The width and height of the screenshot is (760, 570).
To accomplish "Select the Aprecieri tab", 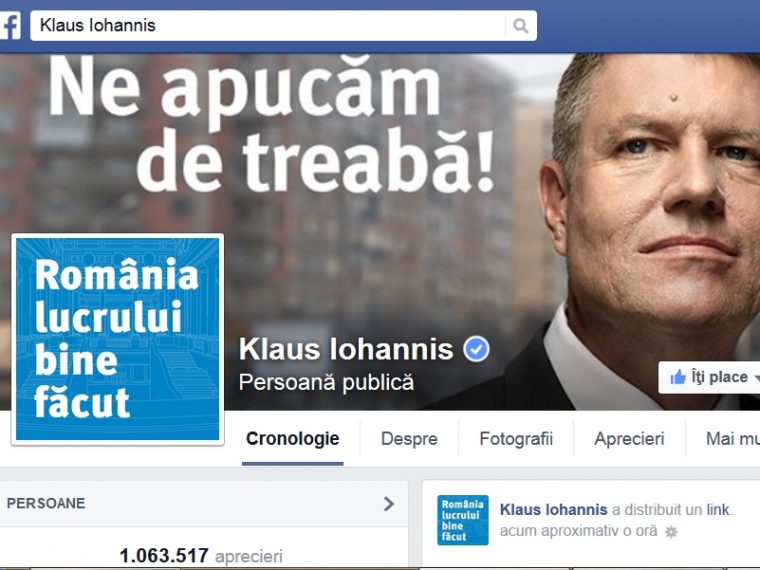I will 629,439.
